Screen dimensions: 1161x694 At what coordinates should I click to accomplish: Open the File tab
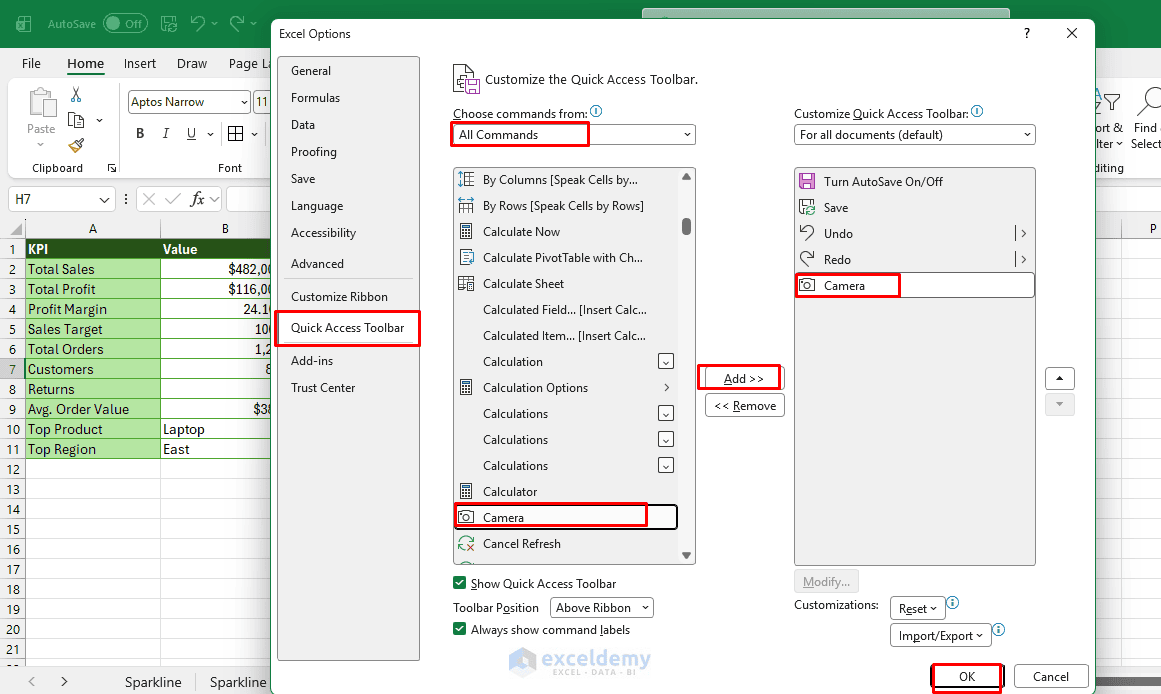(31, 64)
